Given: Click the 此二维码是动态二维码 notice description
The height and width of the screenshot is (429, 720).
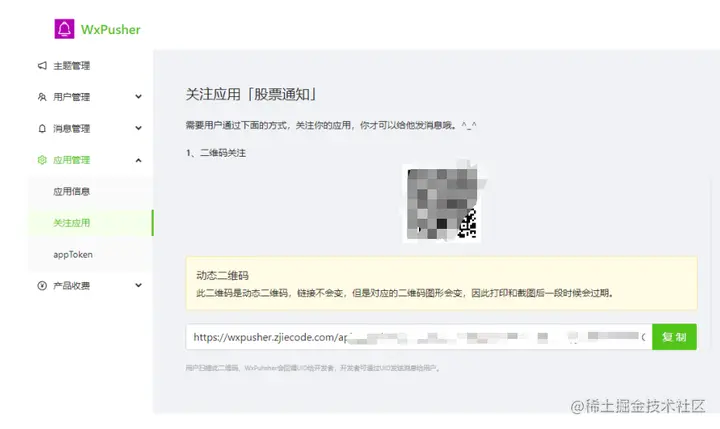Looking at the screenshot, I should [x=405, y=293].
